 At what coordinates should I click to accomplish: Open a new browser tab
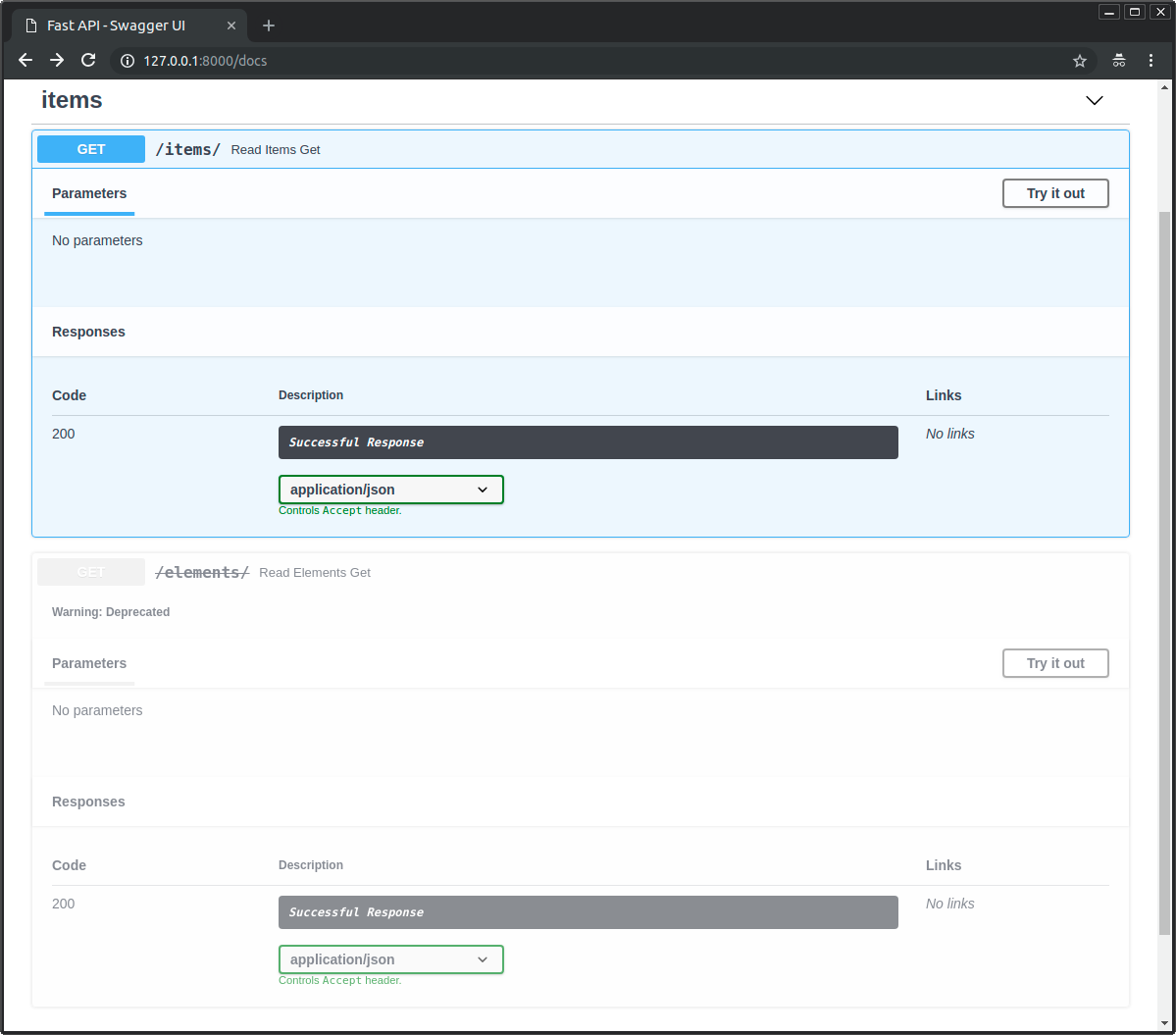[269, 26]
